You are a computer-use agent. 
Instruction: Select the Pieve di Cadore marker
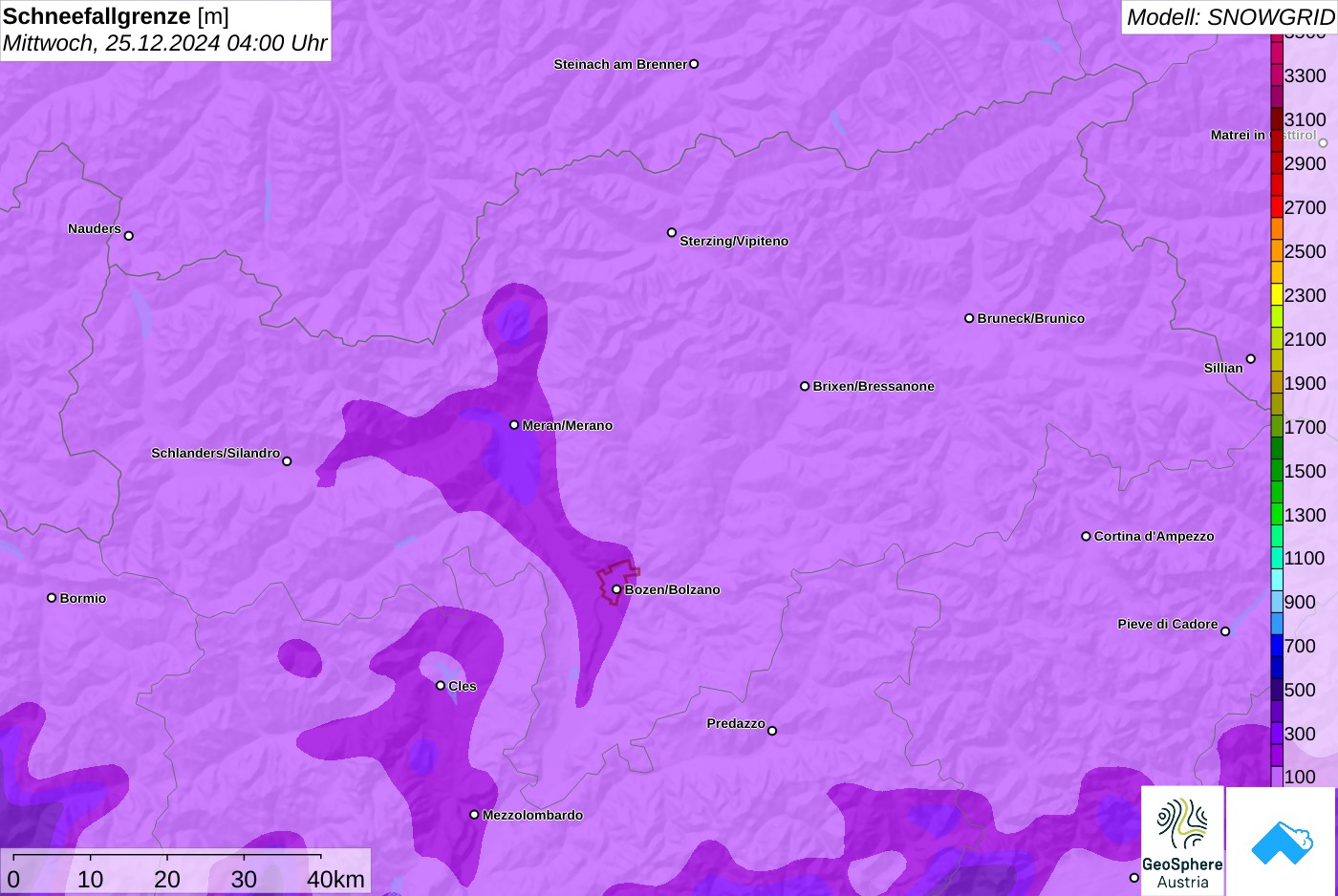point(1225,631)
